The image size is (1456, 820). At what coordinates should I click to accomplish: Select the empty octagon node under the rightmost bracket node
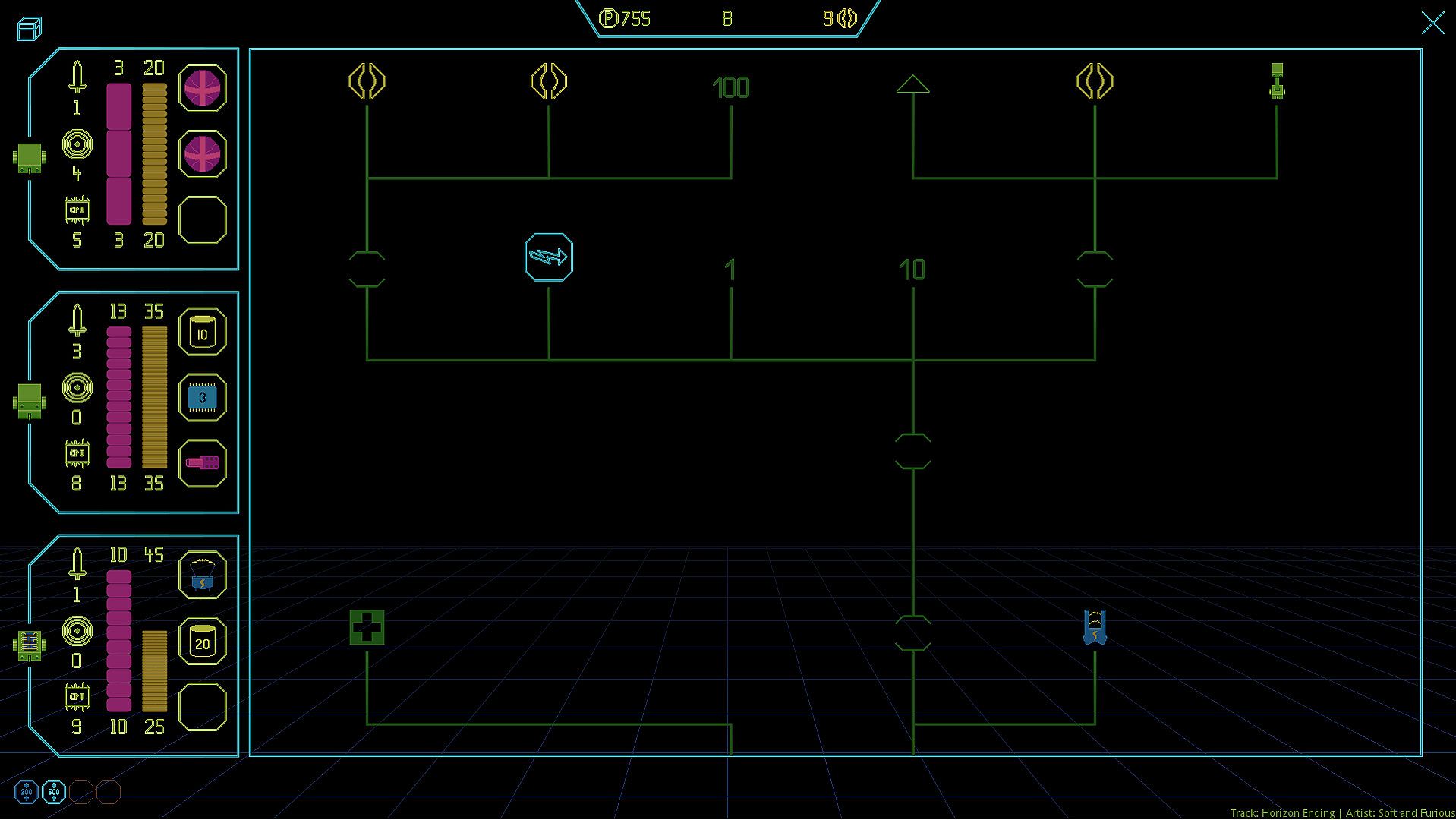click(1095, 270)
